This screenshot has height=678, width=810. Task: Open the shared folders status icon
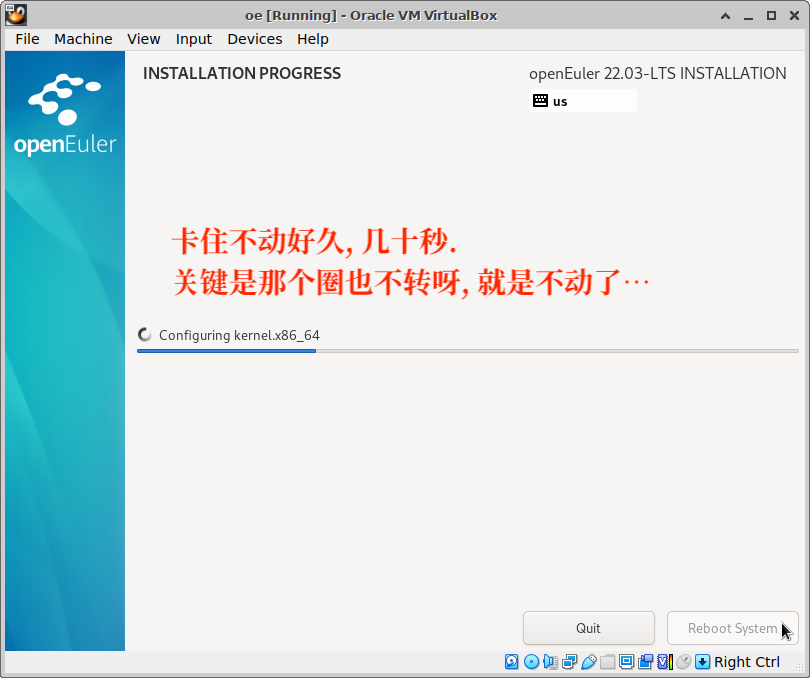(x=607, y=662)
